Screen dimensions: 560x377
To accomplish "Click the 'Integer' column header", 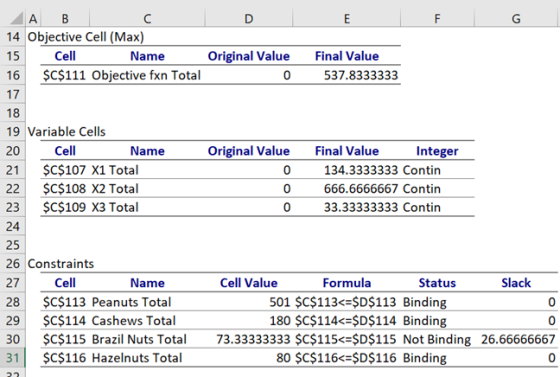I will 437,151.
